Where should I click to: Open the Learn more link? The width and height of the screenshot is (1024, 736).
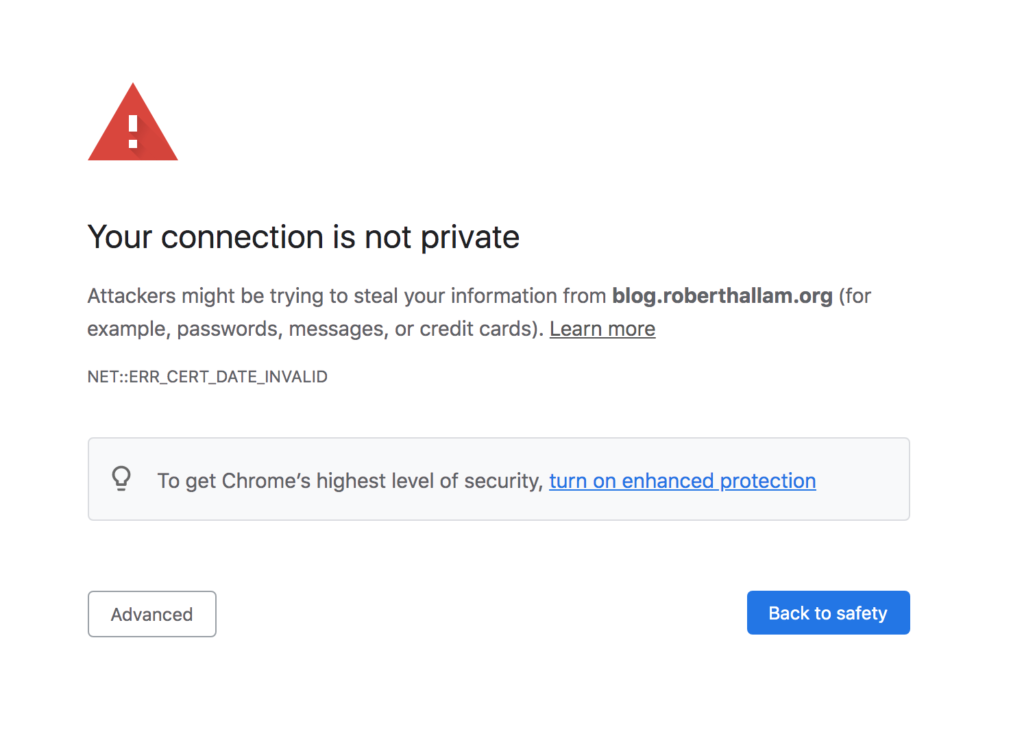click(602, 328)
